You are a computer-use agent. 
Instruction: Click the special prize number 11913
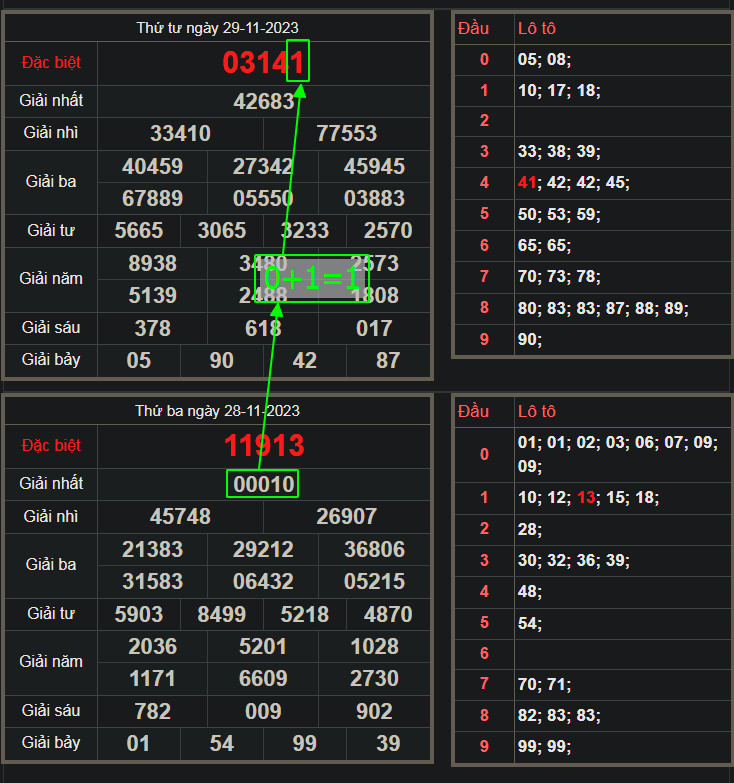[264, 445]
